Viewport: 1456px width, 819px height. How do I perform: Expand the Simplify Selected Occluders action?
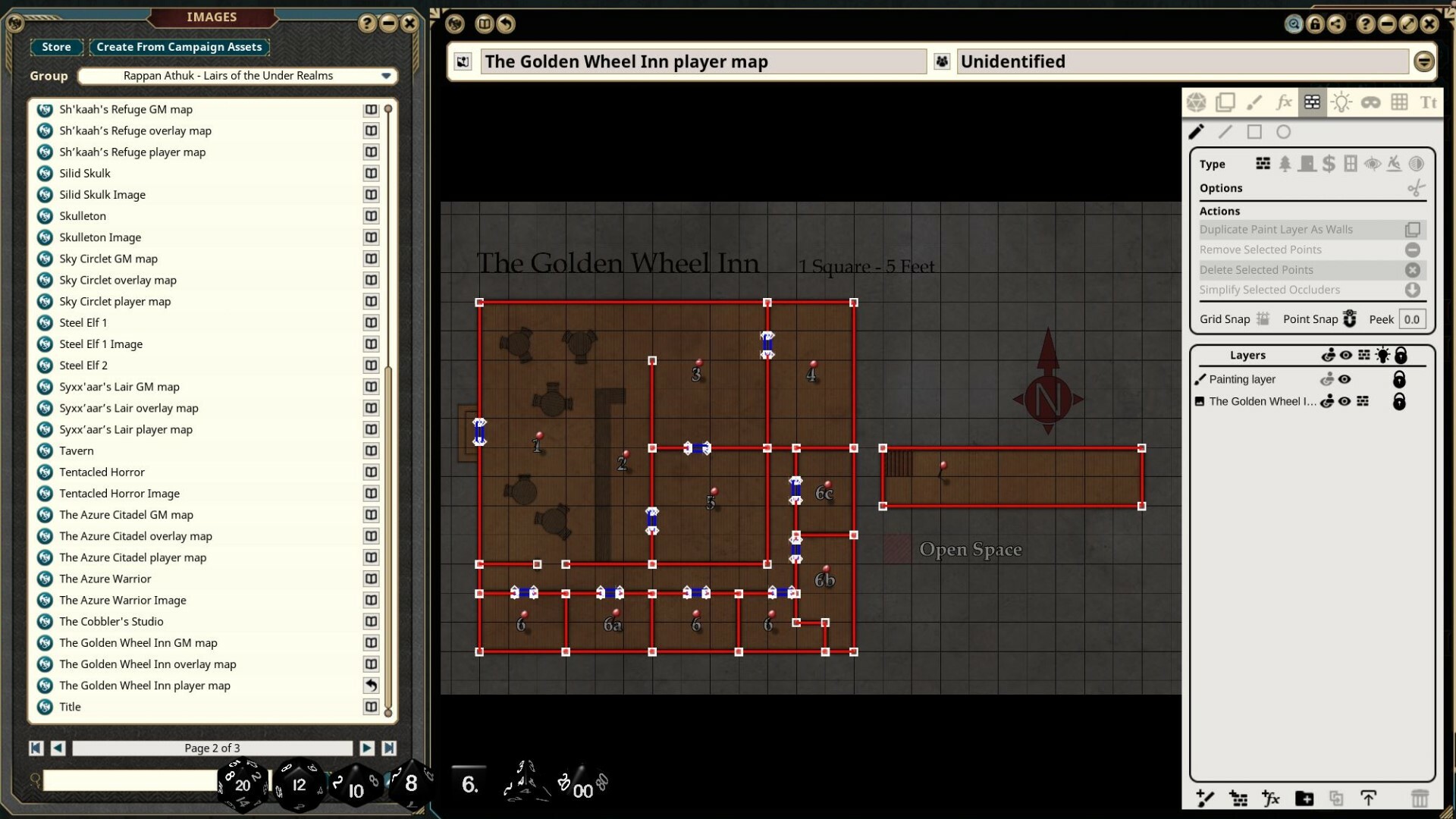pos(1412,290)
